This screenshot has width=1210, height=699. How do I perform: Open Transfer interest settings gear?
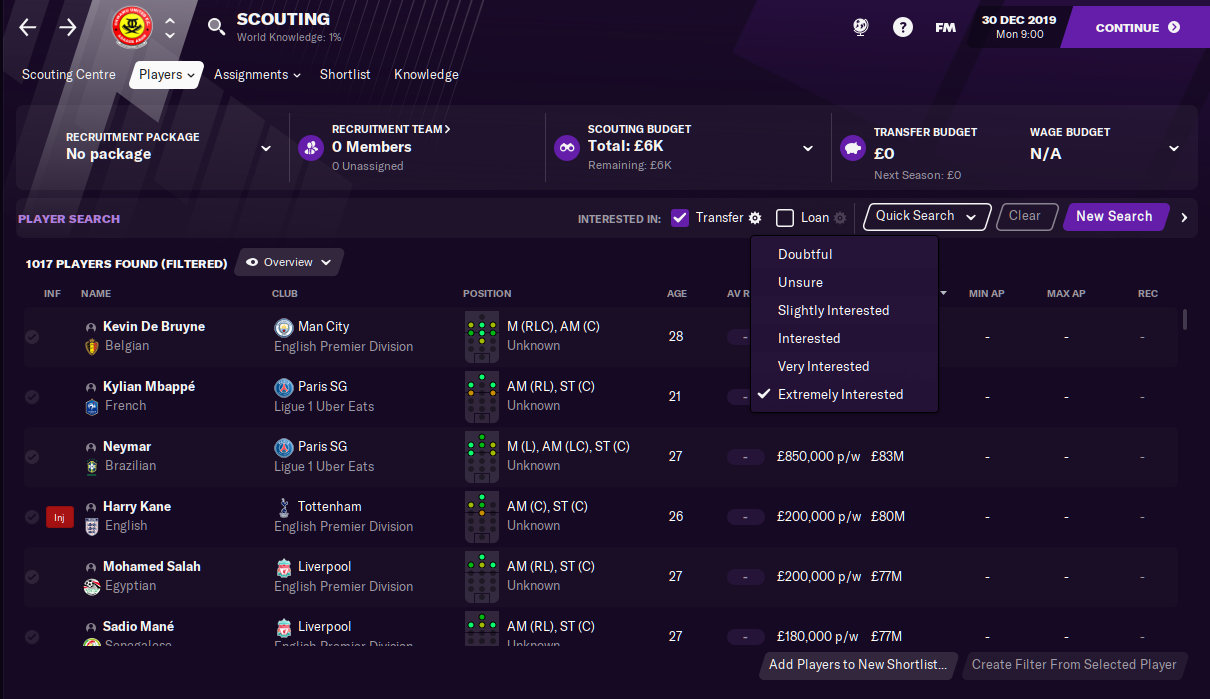tap(755, 218)
